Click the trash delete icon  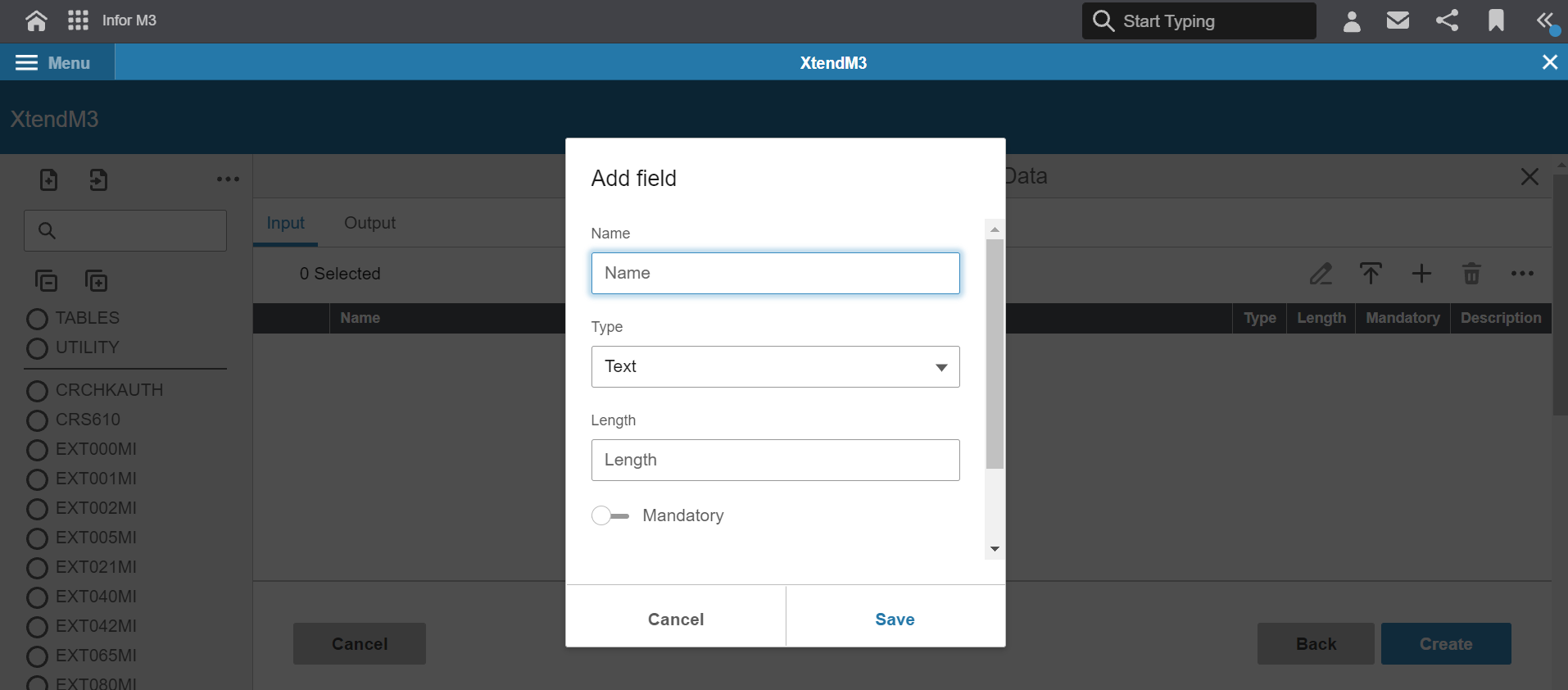click(1472, 274)
